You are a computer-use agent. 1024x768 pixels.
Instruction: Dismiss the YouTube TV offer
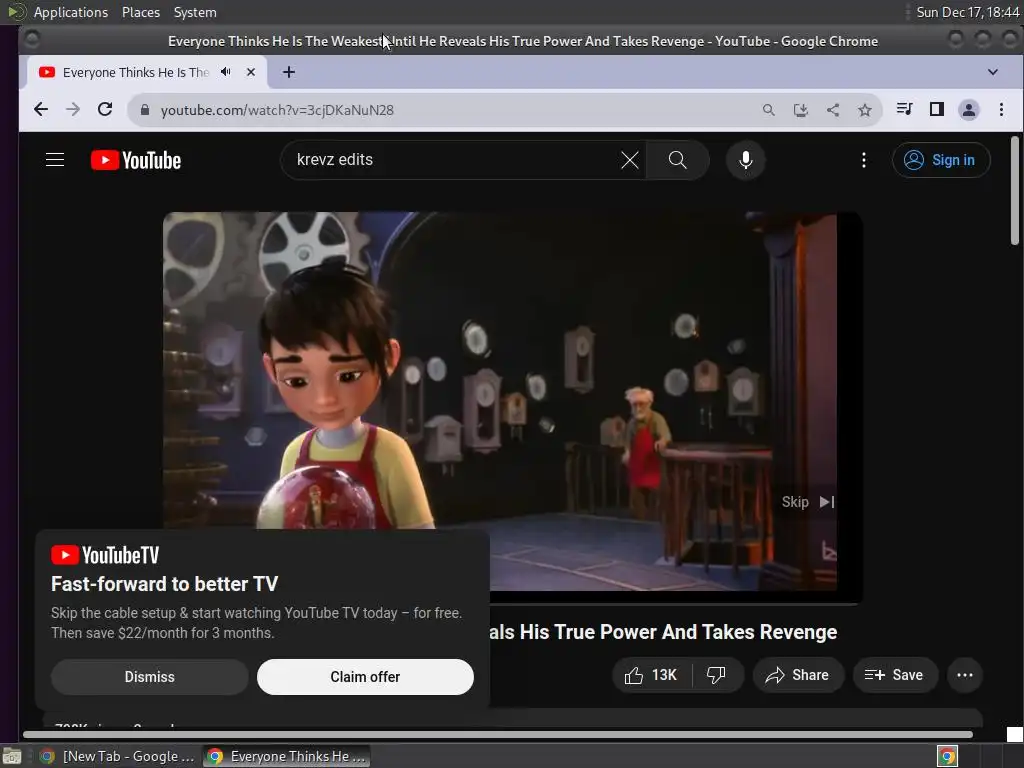coord(150,677)
